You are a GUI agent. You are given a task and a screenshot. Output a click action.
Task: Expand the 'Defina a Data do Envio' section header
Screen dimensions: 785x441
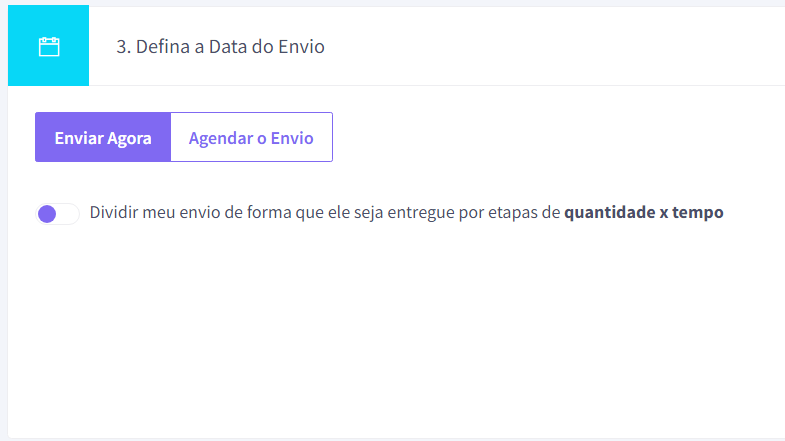(x=397, y=46)
